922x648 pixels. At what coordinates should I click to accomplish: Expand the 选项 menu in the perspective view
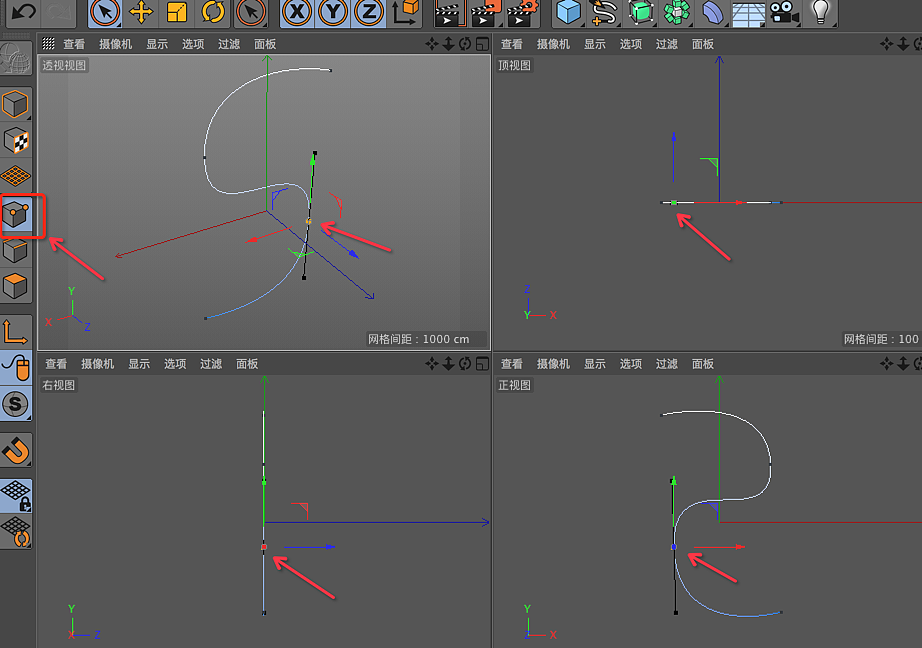[192, 43]
